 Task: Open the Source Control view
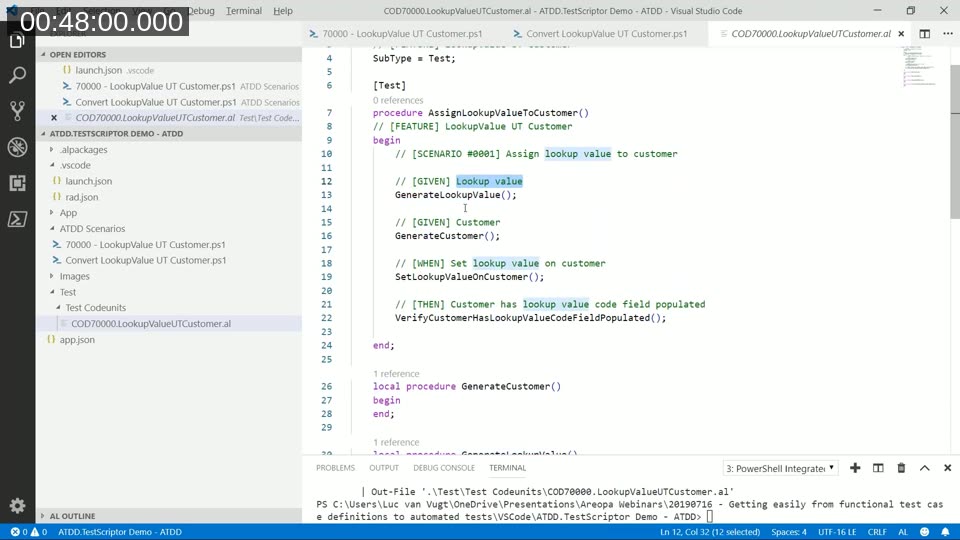pyautogui.click(x=17, y=111)
